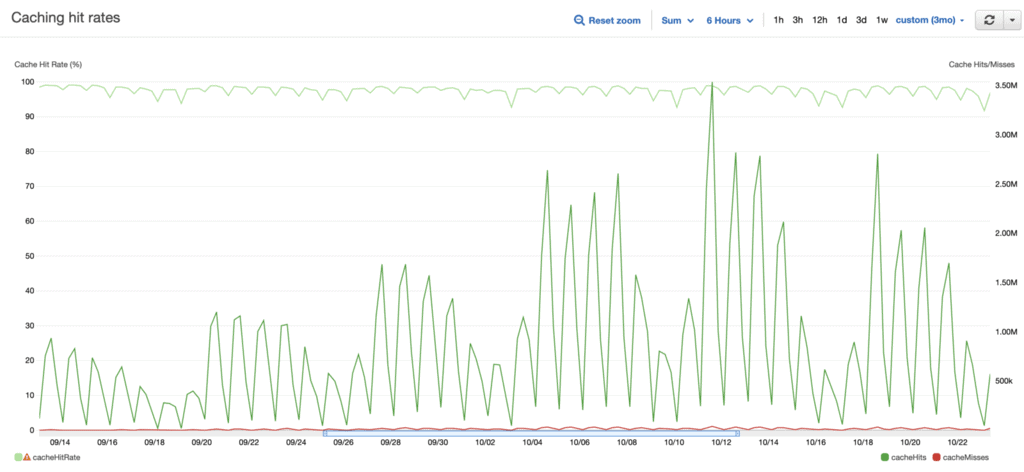Click the Reset zoom magnifier icon
The height and width of the screenshot is (472, 1024).
(x=579, y=20)
